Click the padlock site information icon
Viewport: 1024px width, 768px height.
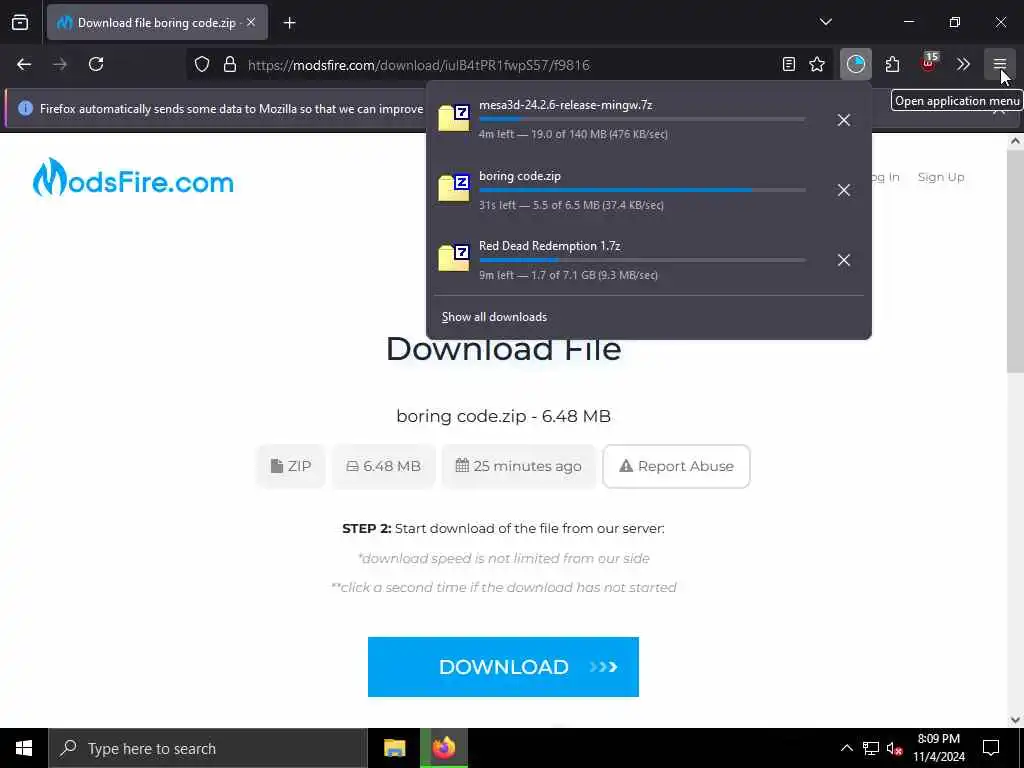(229, 64)
